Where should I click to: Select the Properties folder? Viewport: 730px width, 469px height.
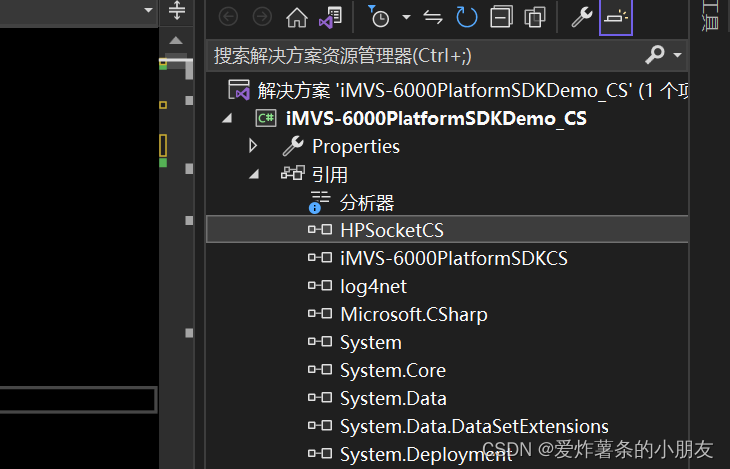point(356,147)
